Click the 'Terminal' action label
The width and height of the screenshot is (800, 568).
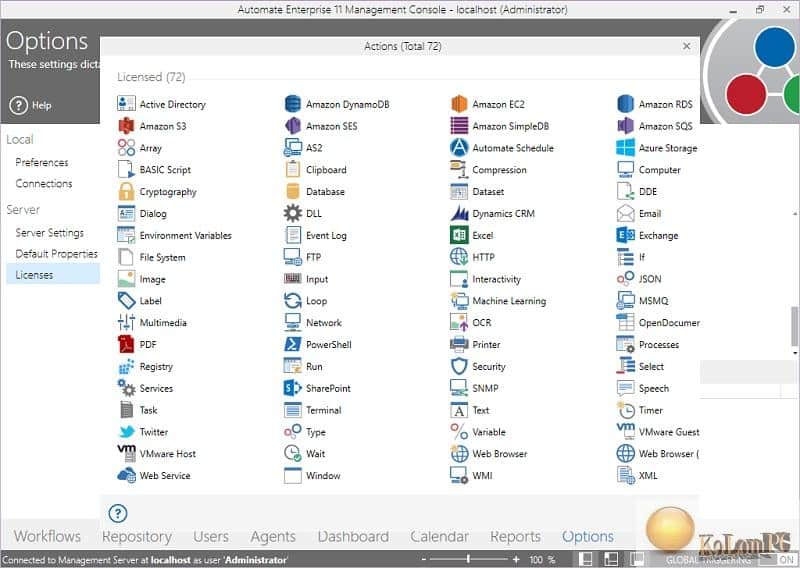tap(323, 410)
